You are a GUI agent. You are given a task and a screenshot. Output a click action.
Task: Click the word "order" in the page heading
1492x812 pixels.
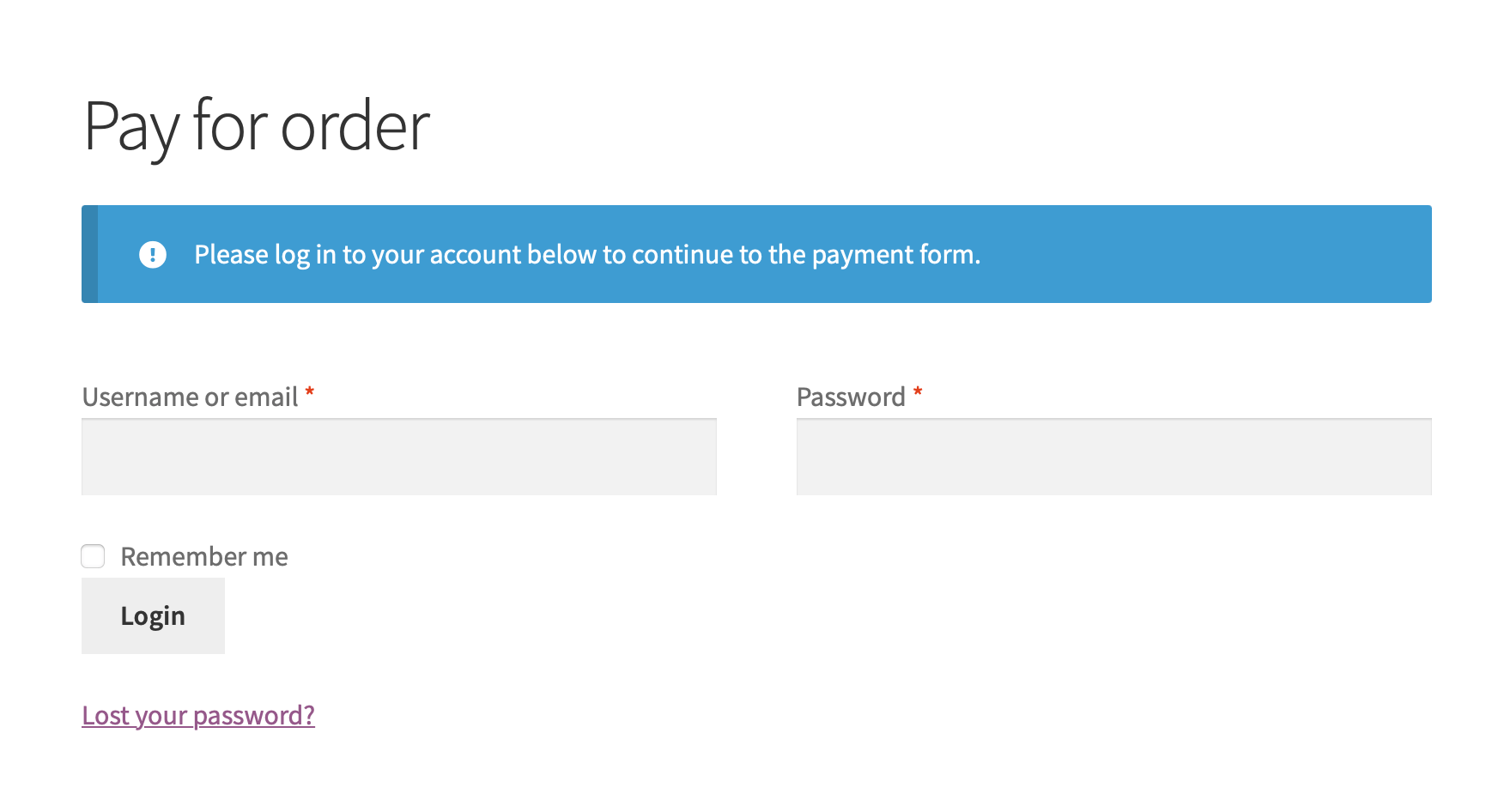click(x=355, y=127)
